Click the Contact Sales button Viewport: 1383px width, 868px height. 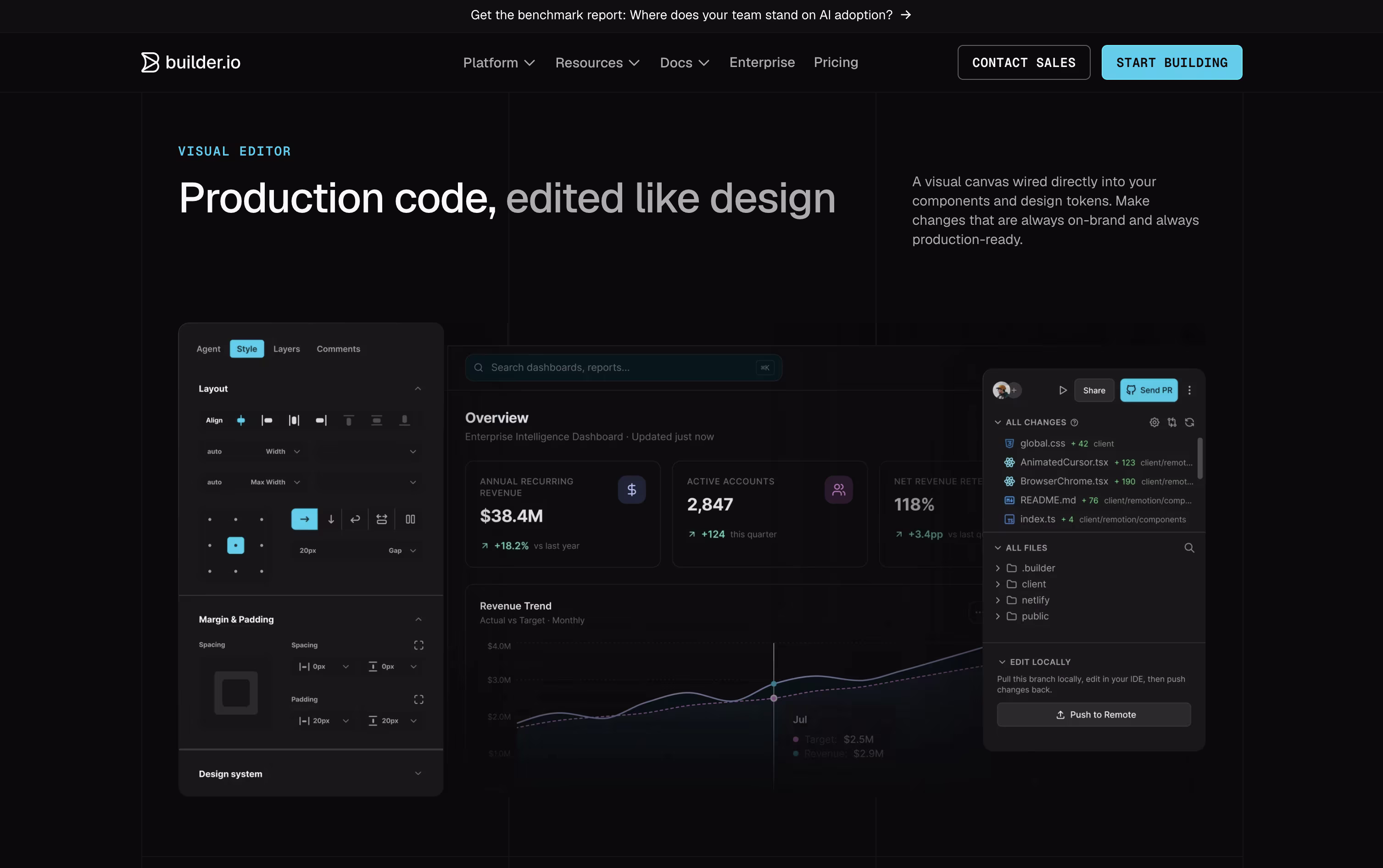click(1024, 62)
